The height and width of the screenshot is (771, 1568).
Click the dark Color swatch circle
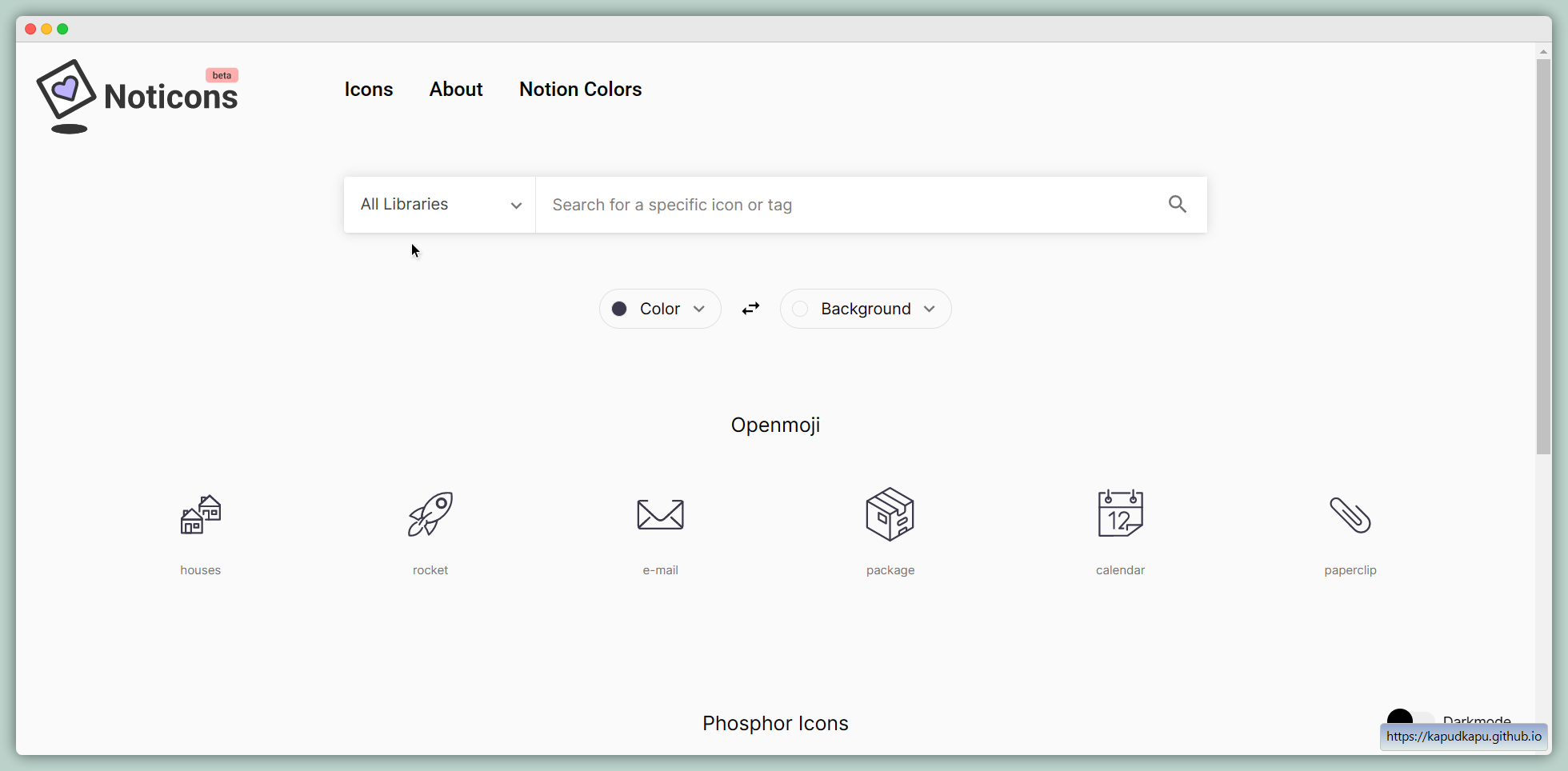pos(619,309)
